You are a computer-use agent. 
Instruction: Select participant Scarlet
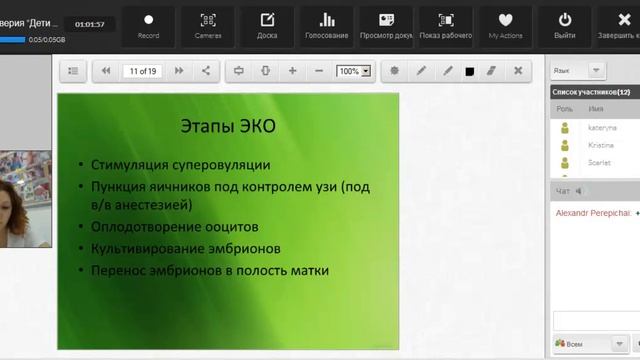(x=599, y=163)
